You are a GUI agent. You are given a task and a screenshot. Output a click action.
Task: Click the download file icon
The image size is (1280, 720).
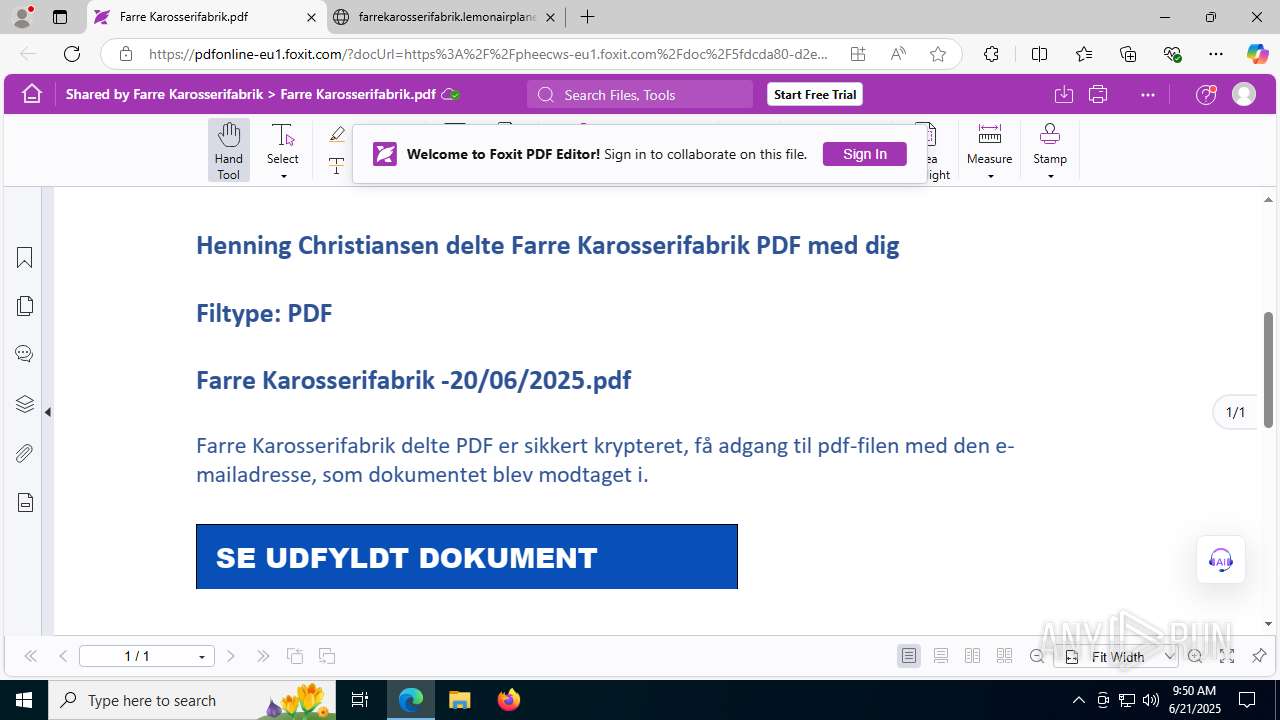pyautogui.click(x=1064, y=94)
